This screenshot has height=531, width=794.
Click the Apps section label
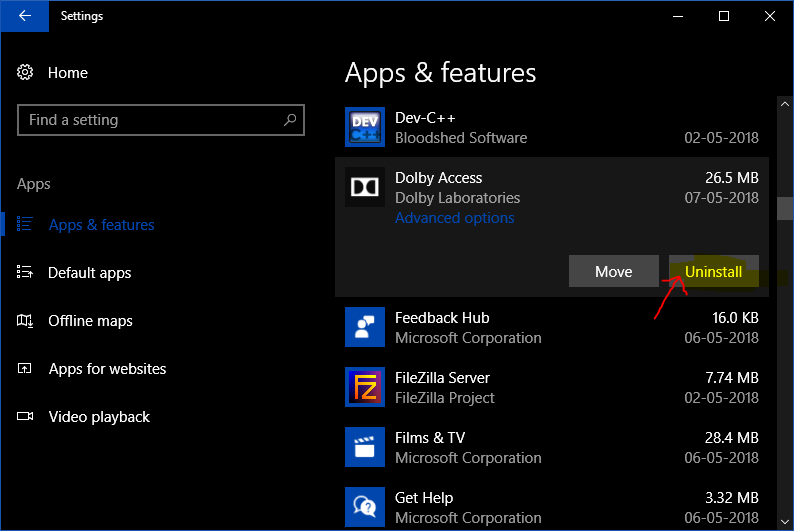[x=33, y=184]
